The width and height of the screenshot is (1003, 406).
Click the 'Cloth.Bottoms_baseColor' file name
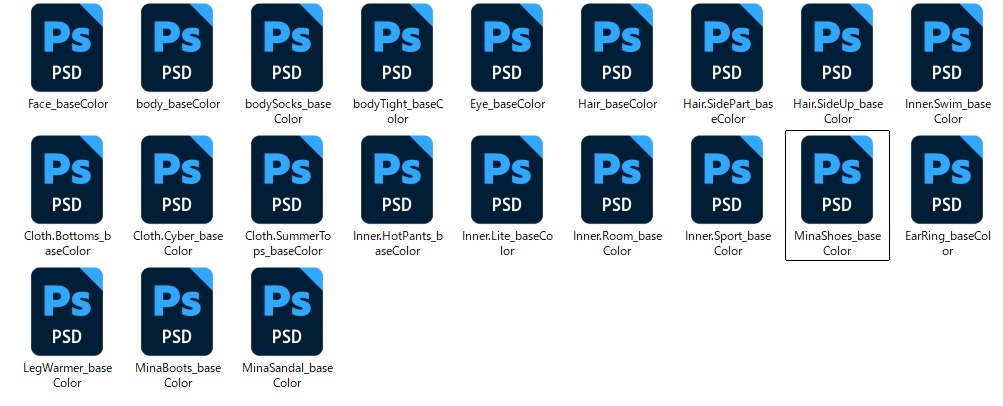[x=68, y=244]
